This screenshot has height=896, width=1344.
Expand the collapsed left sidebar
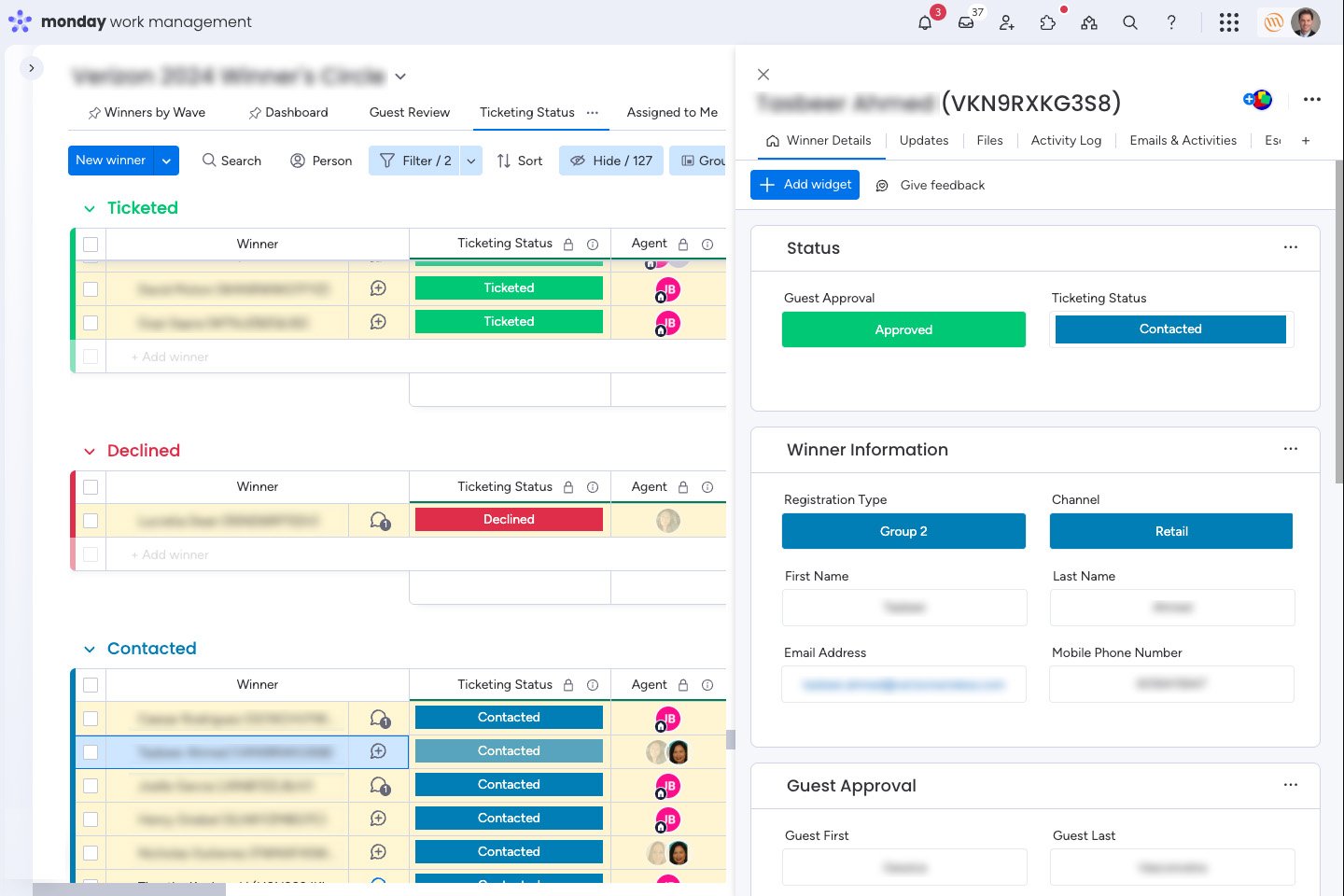pyautogui.click(x=32, y=68)
